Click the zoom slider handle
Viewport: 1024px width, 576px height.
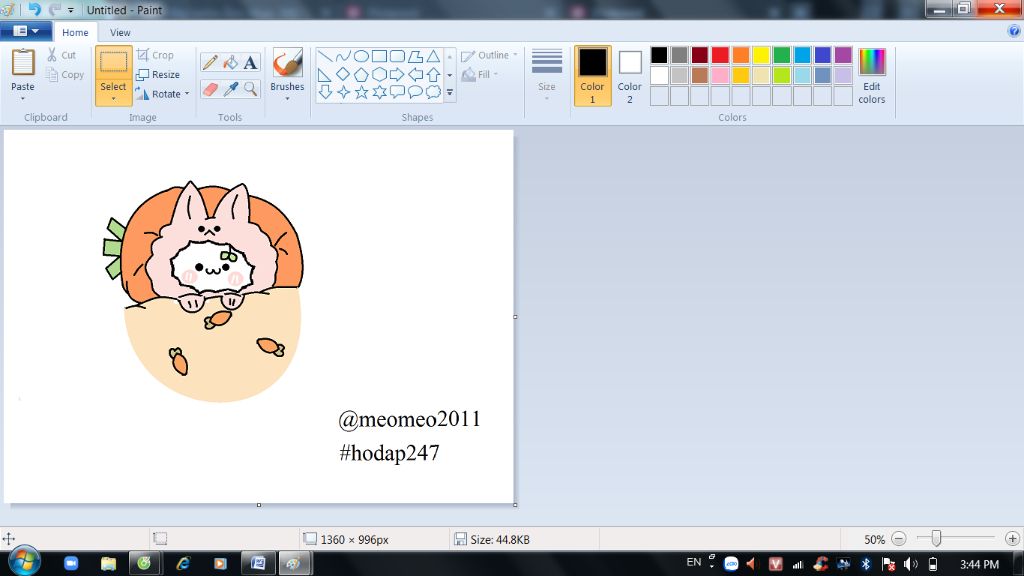pos(936,538)
